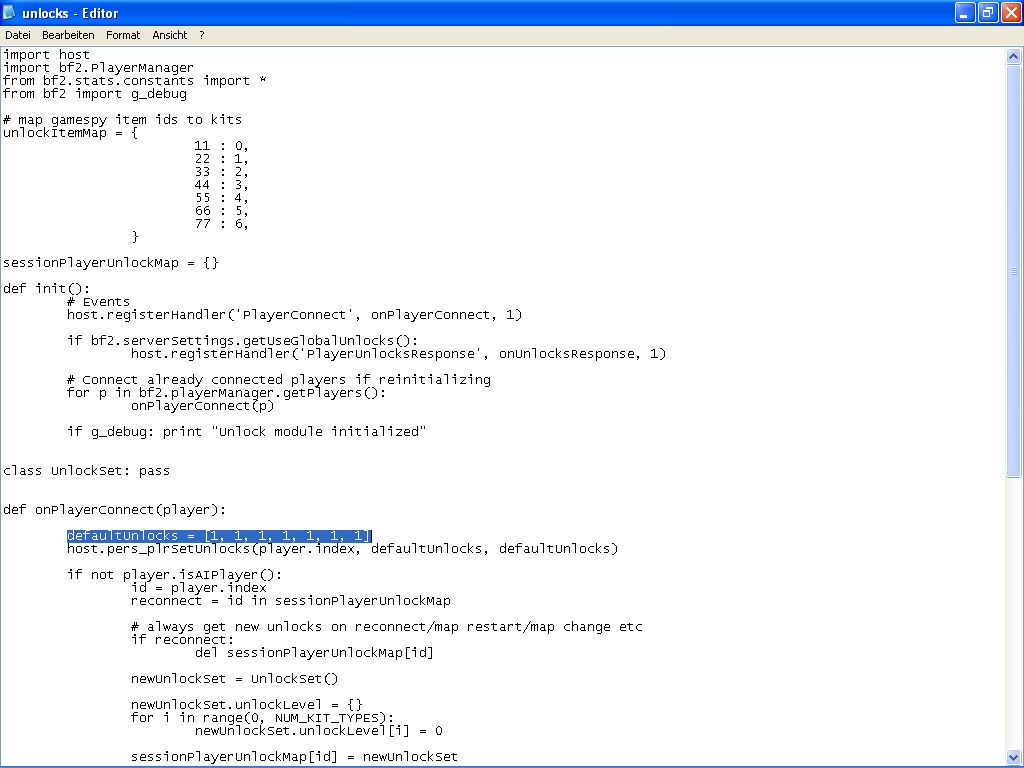Screen dimensions: 1024x768
Task: Click 'newUnlockSet = UnlockSet()' line
Action: tap(234, 679)
